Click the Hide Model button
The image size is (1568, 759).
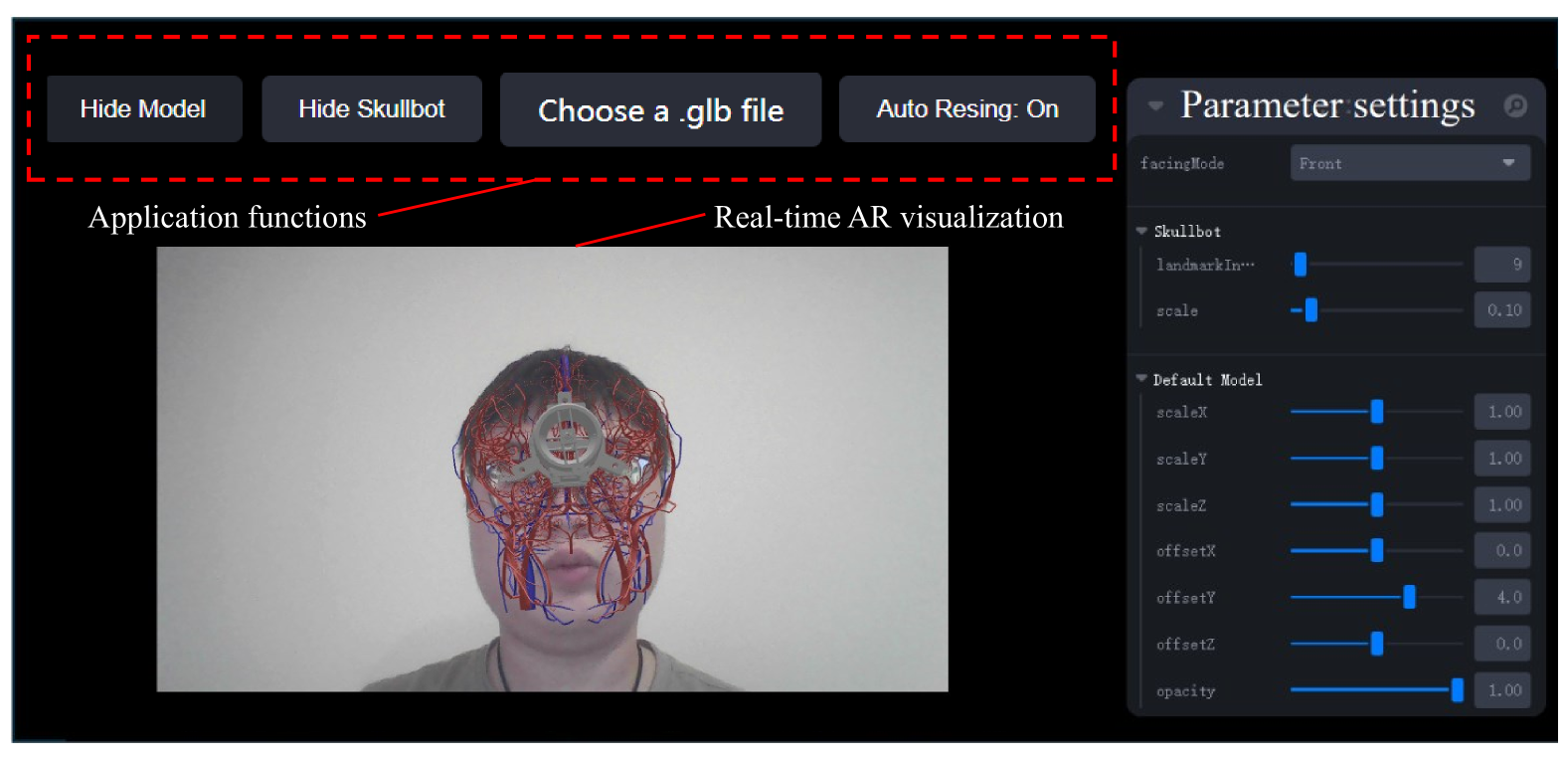[144, 109]
